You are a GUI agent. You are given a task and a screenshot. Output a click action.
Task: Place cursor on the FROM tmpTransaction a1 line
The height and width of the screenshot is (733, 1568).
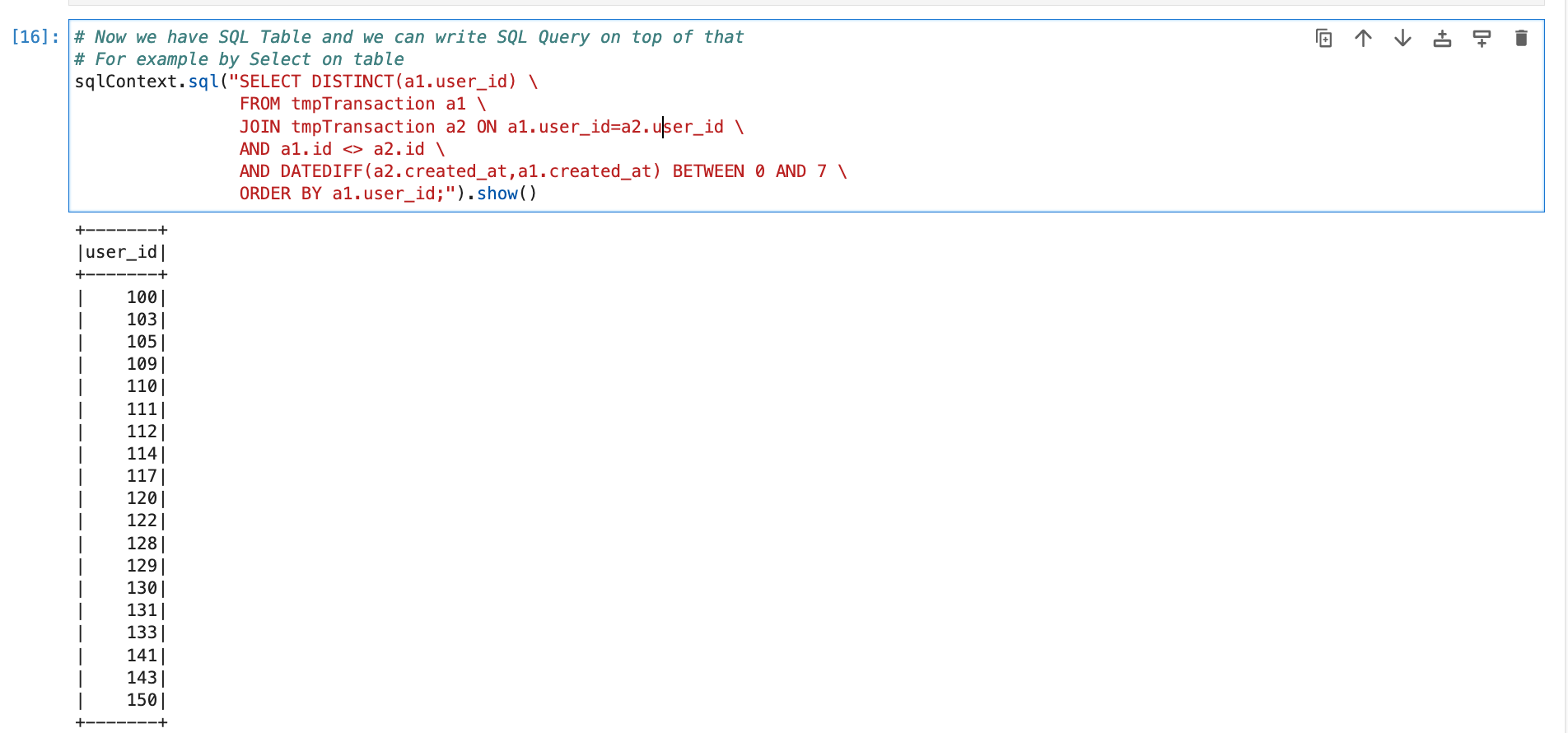[x=362, y=104]
